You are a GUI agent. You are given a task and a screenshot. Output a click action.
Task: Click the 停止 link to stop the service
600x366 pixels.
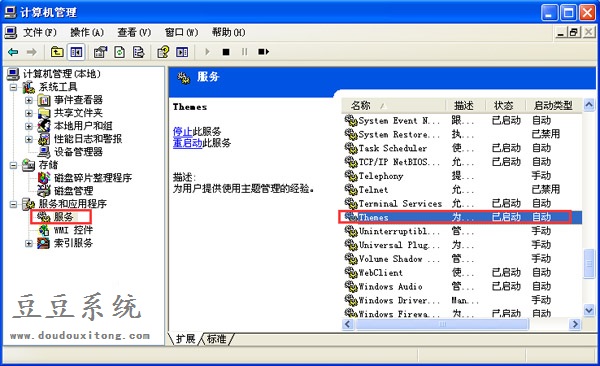click(x=183, y=131)
